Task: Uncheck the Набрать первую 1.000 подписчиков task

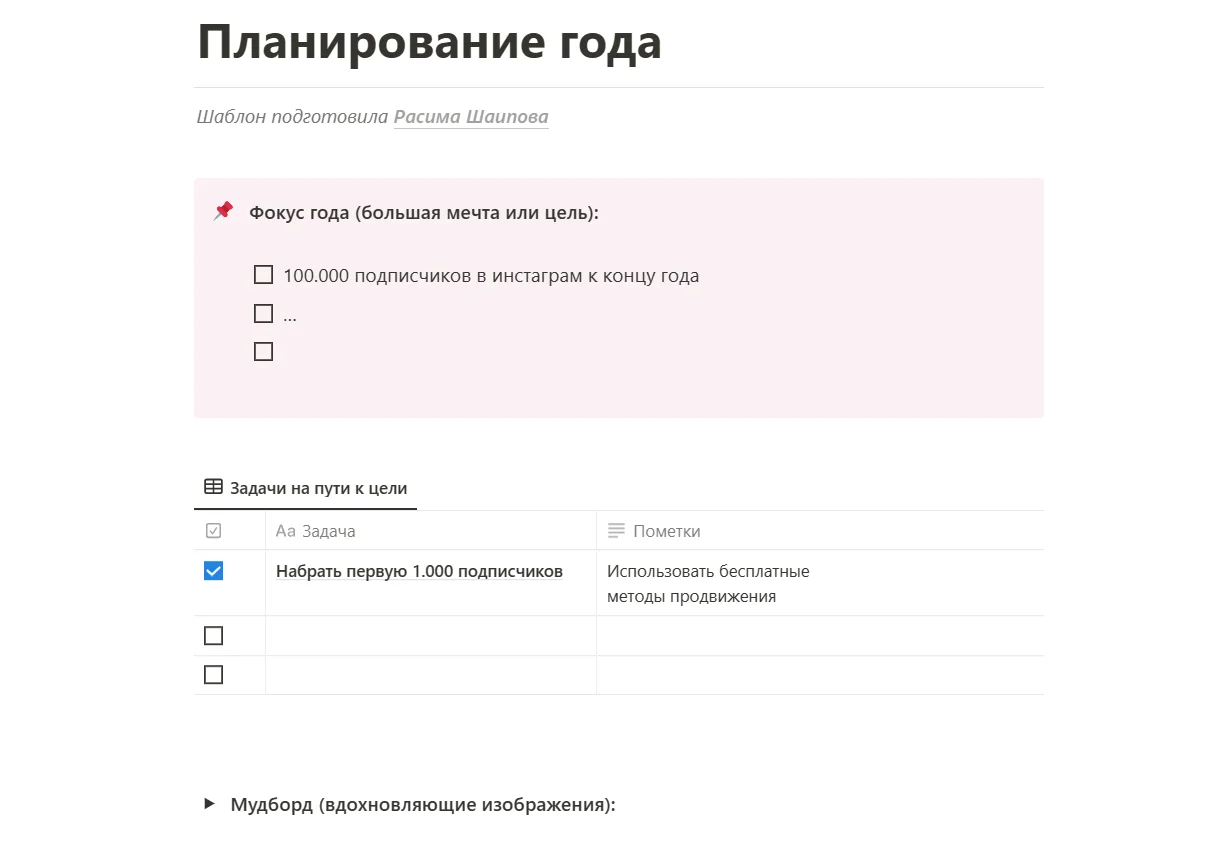Action: tap(213, 571)
